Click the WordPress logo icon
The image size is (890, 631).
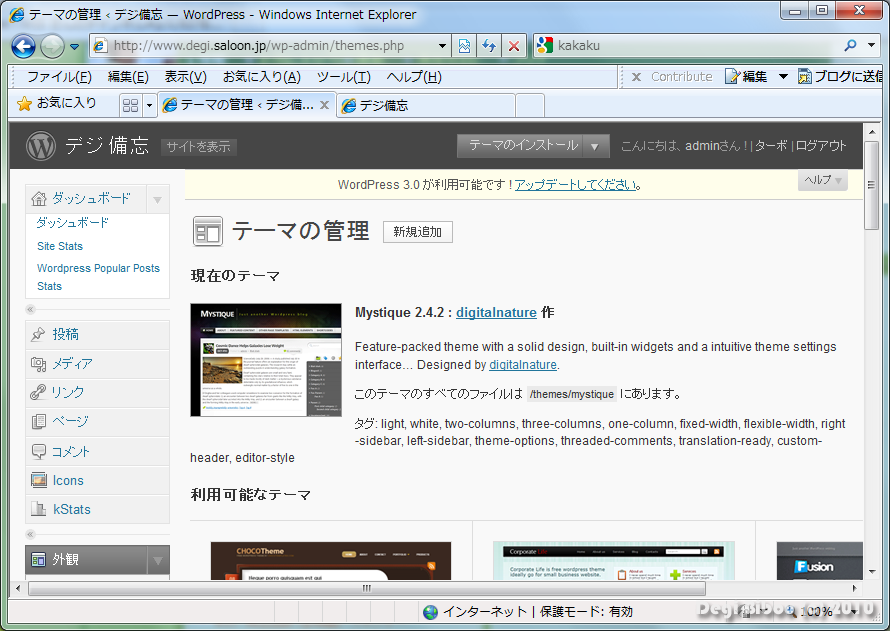point(41,146)
